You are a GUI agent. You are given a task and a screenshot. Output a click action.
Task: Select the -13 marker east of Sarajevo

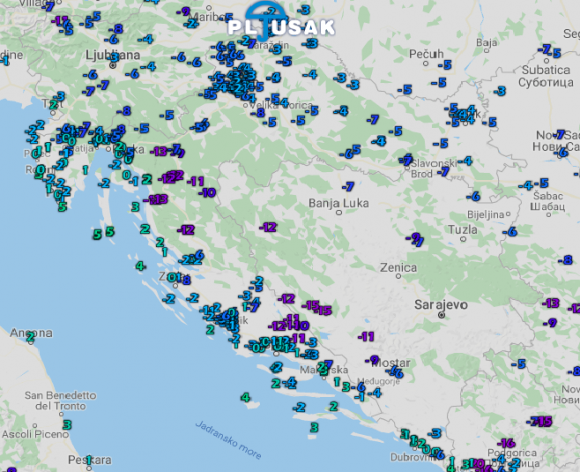(x=551, y=303)
